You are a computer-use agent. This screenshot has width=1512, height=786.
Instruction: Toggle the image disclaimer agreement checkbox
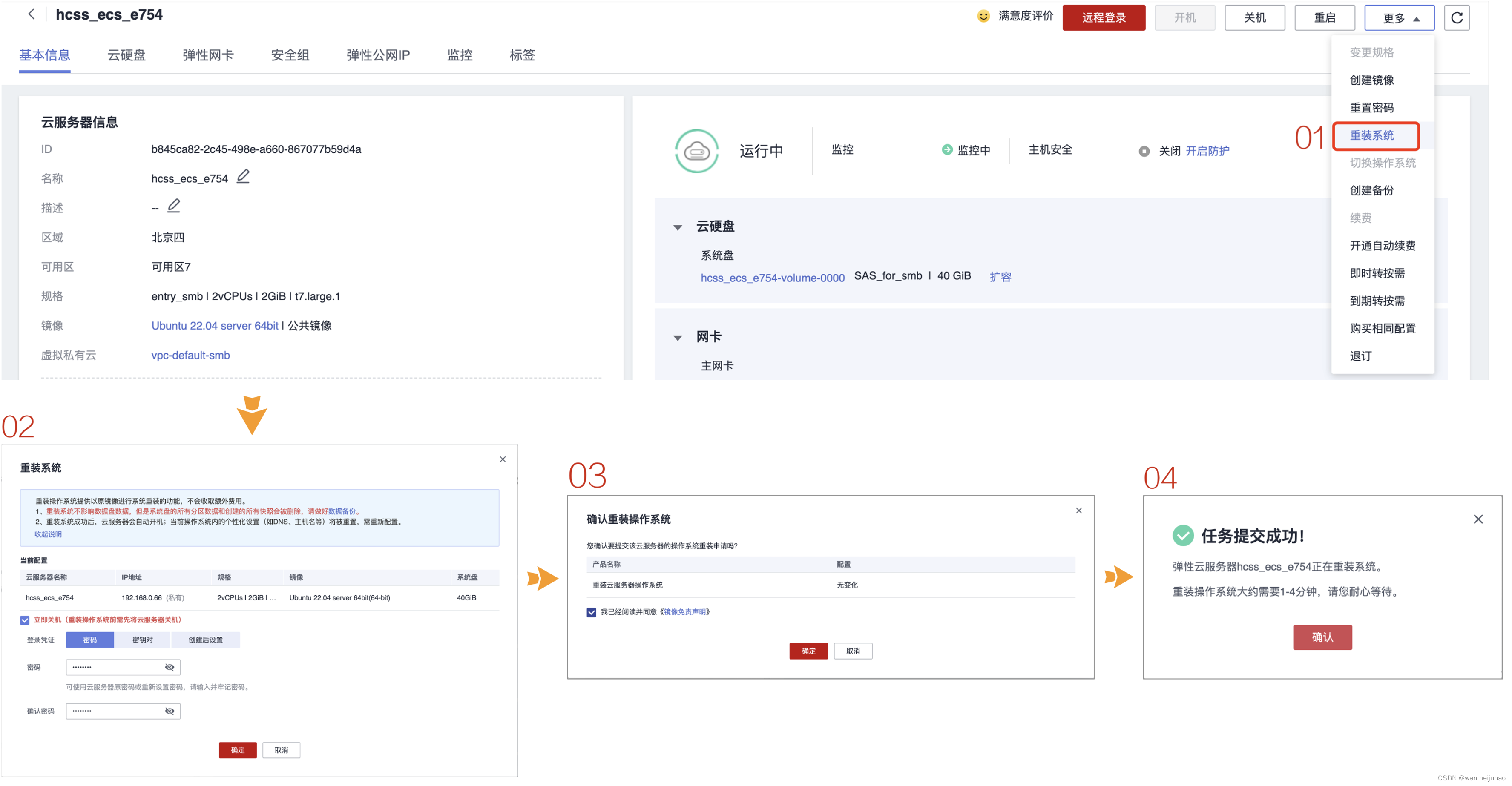(x=591, y=612)
